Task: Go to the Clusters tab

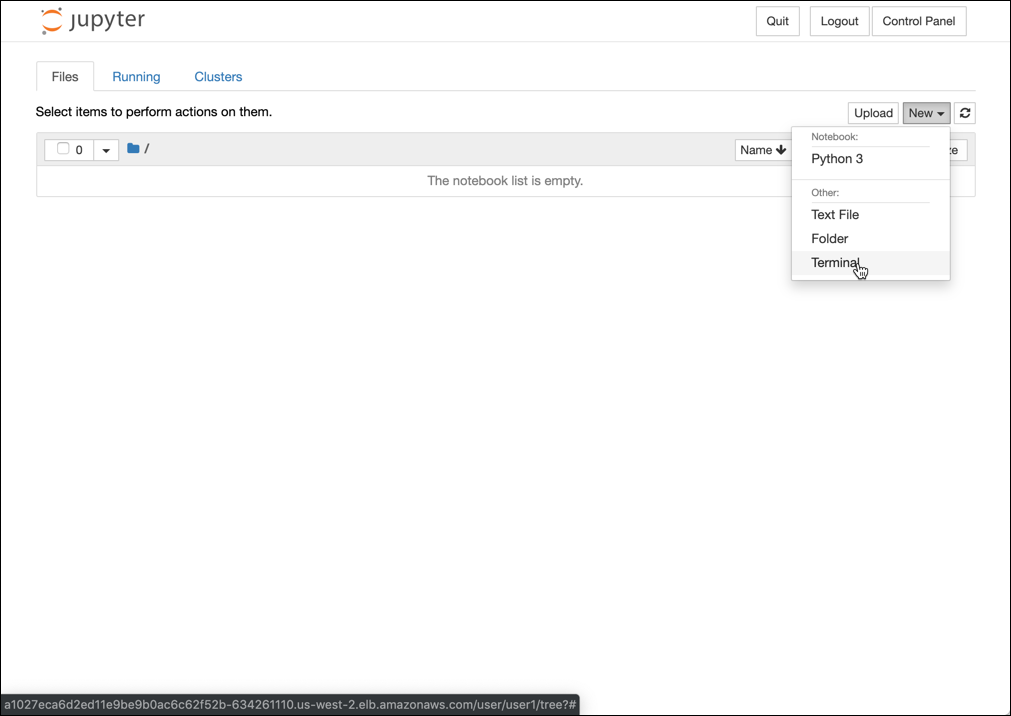Action: point(218,77)
